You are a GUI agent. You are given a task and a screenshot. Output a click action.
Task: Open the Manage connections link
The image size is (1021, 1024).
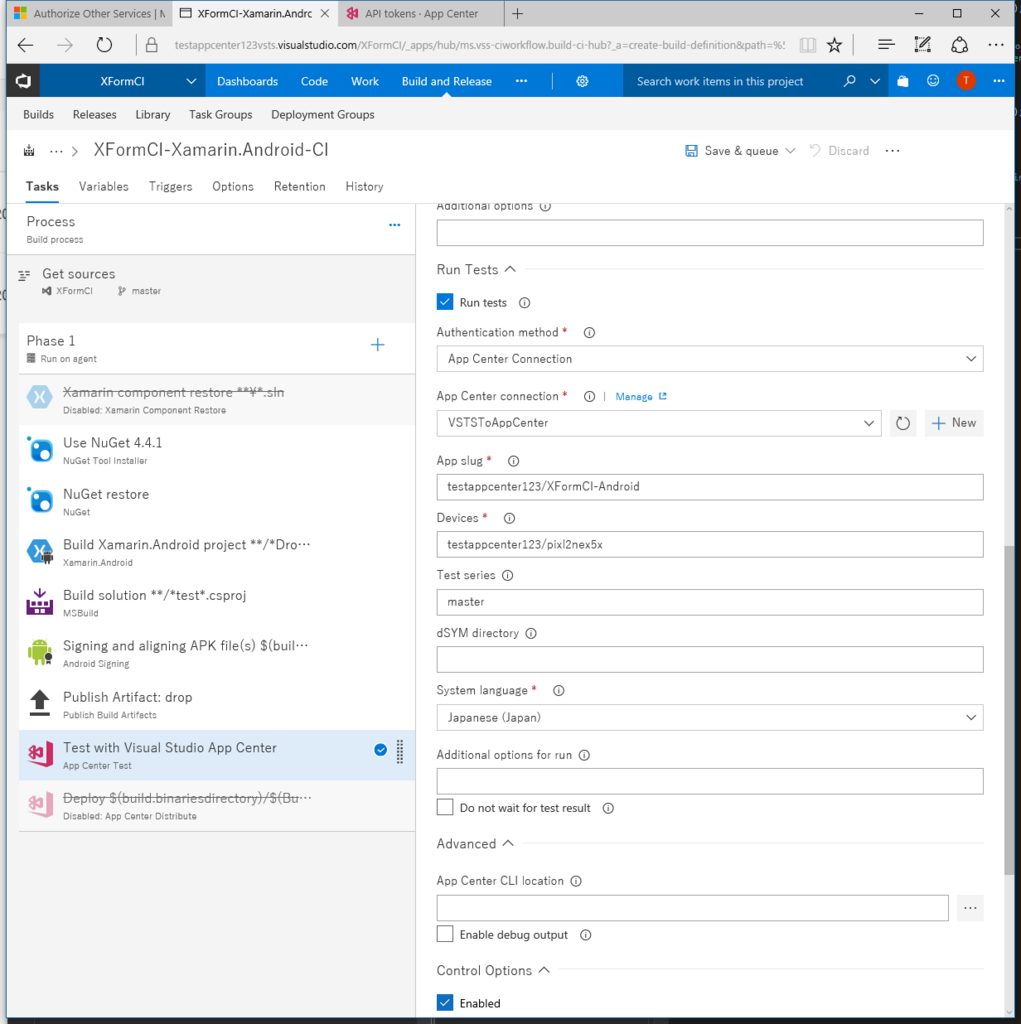(641, 396)
